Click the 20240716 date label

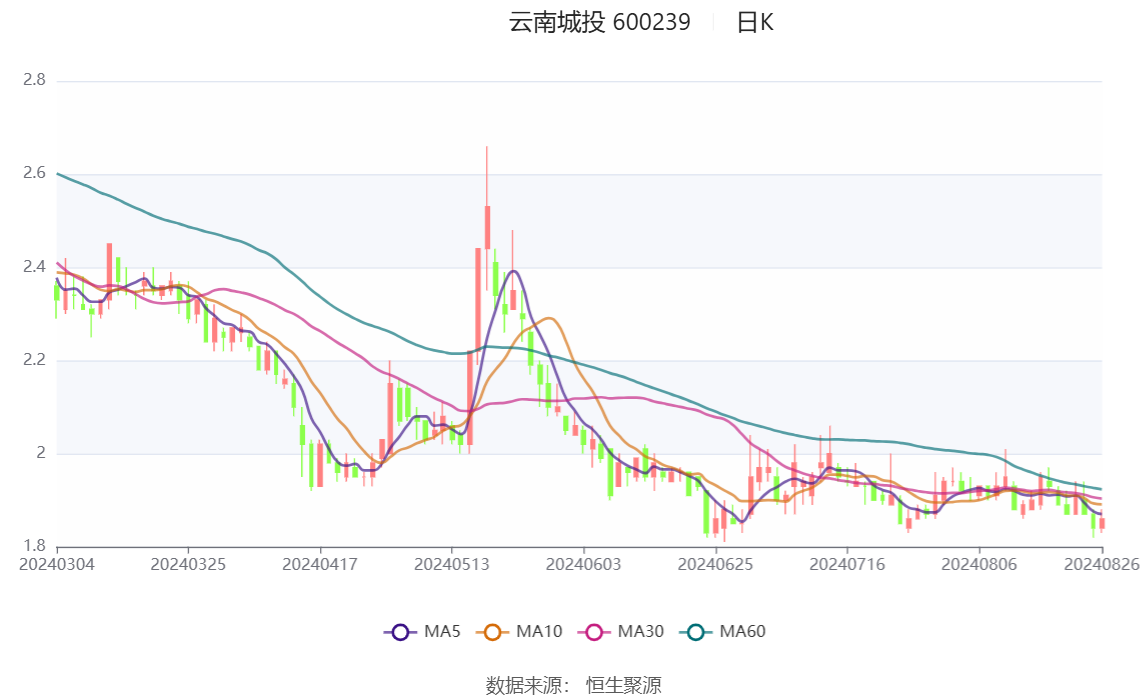847,564
